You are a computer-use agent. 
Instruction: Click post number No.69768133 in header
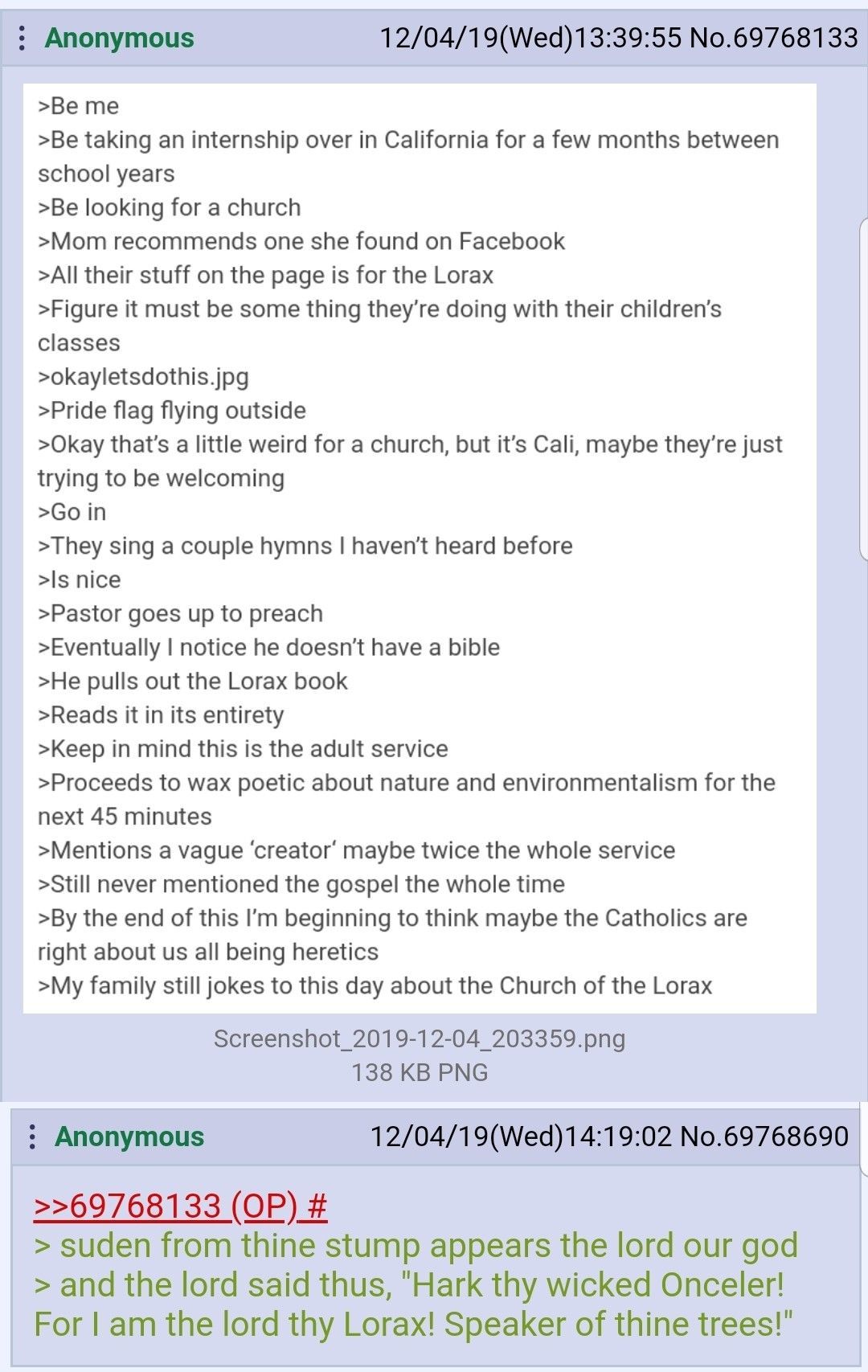[x=773, y=38]
